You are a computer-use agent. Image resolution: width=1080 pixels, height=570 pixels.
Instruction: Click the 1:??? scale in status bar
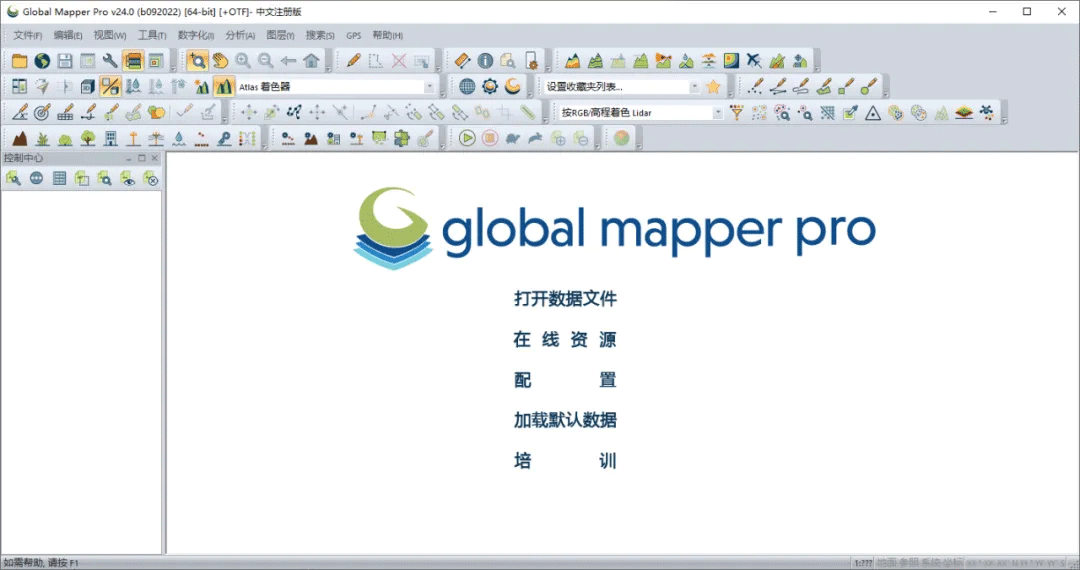click(863, 563)
